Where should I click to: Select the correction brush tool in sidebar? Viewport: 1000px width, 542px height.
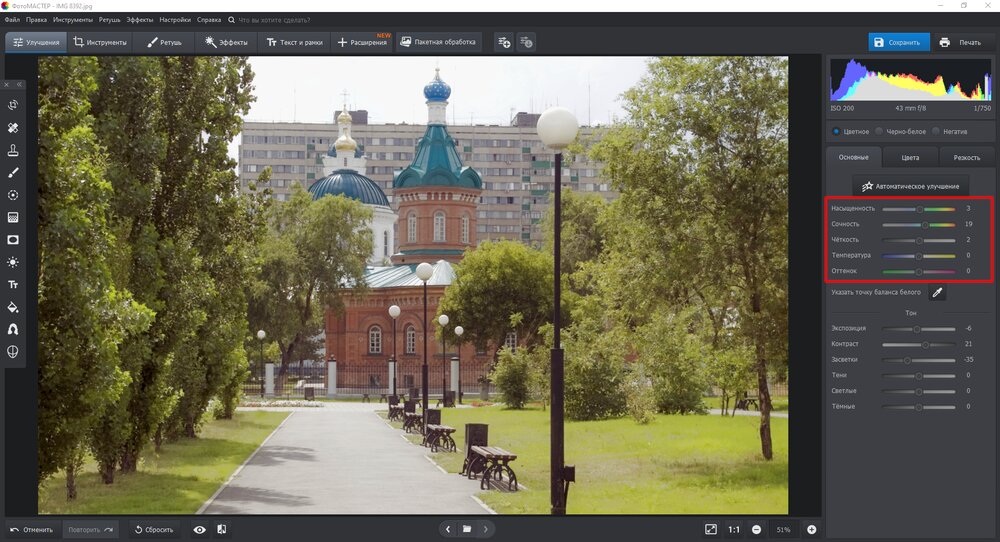[13, 173]
